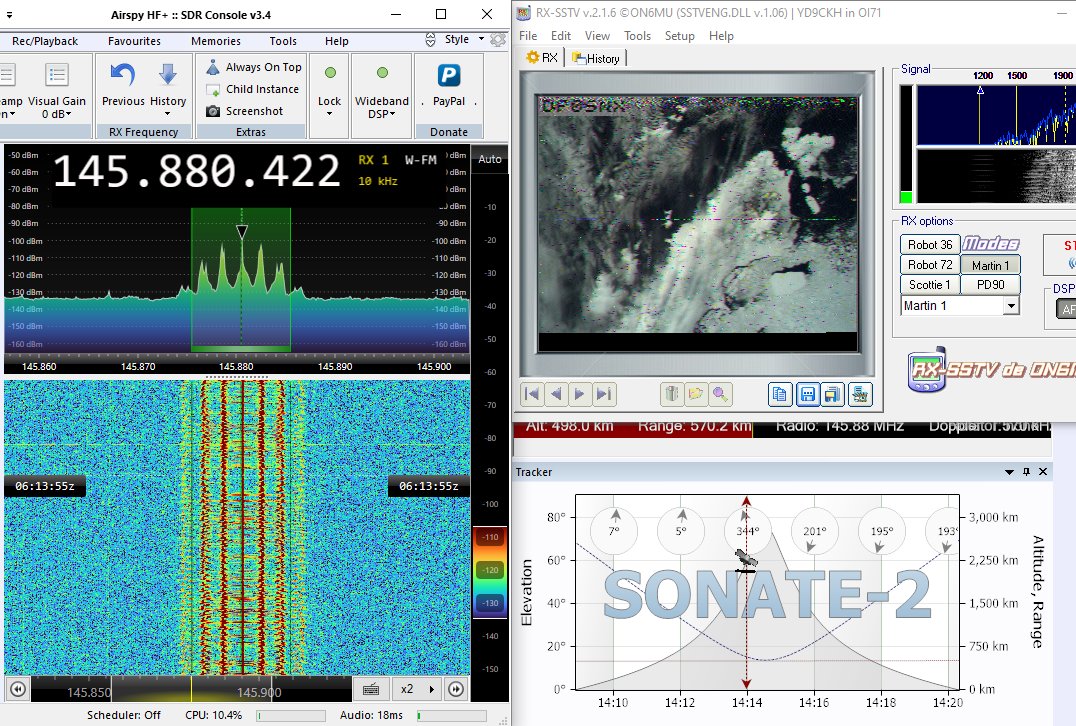Screen dimensions: 1076x726
Task: Go to the last image
Action: 604,394
